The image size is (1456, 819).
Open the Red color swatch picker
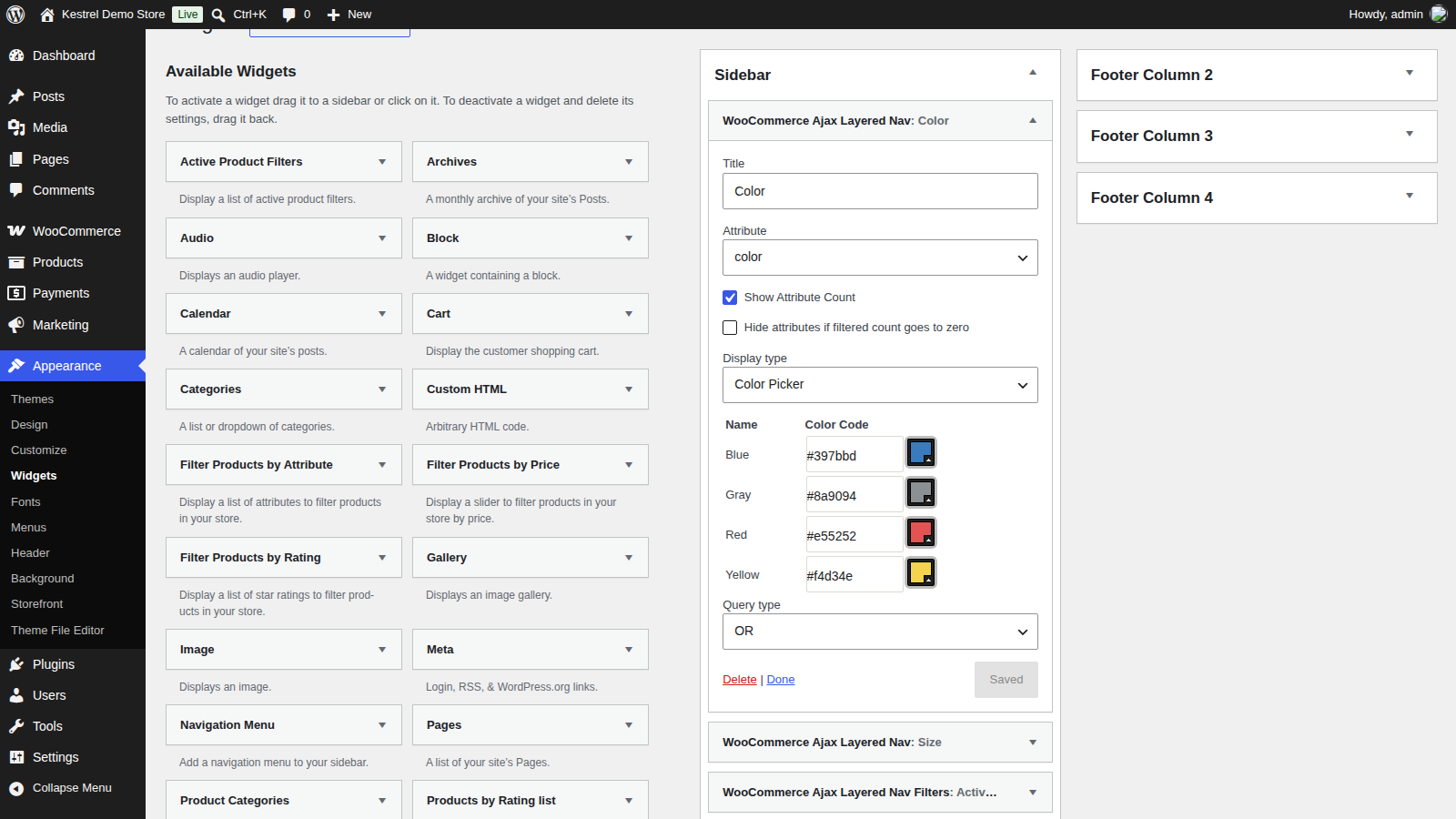point(921,532)
